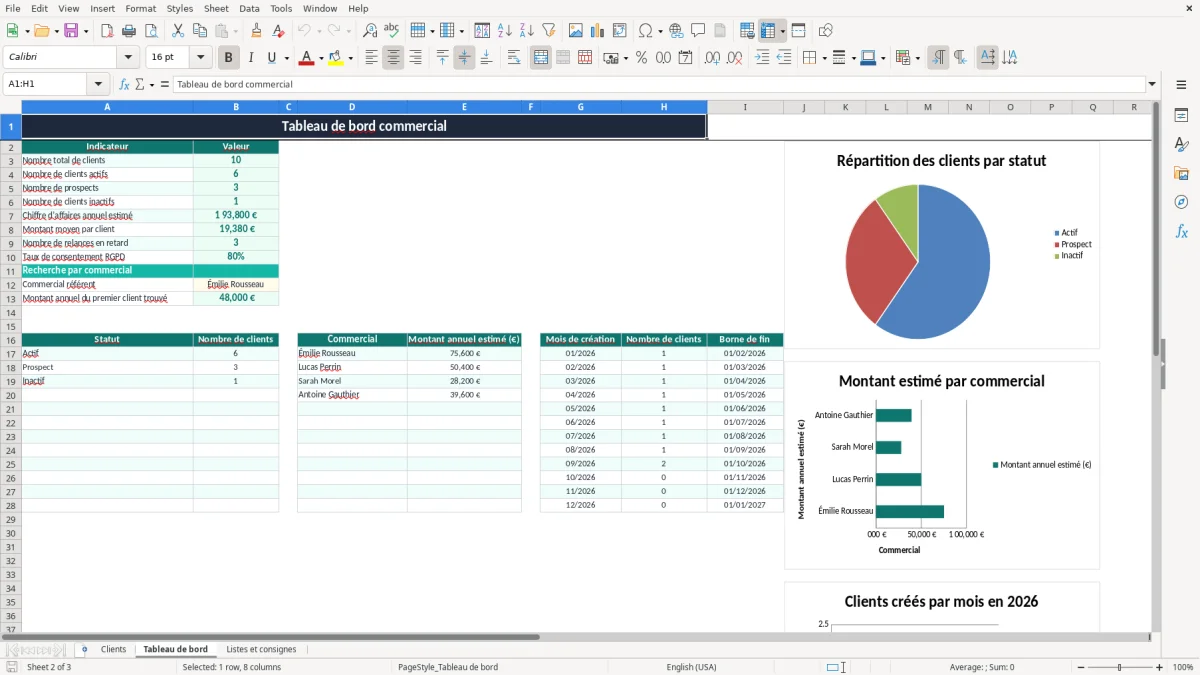Image resolution: width=1200 pixels, height=675 pixels.
Task: Click Add Decimal Place icon
Action: click(x=713, y=58)
